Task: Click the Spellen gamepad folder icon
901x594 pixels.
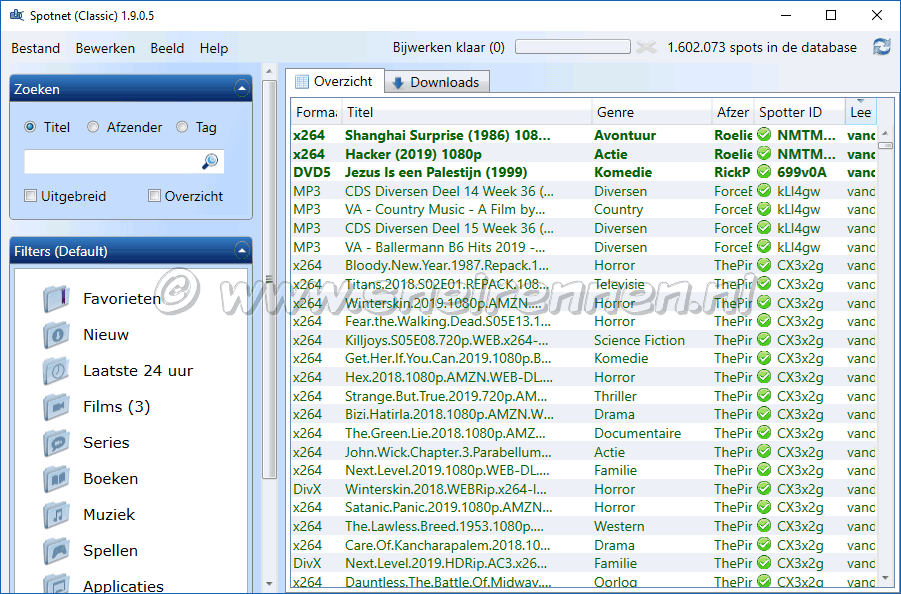Action: click(x=57, y=551)
